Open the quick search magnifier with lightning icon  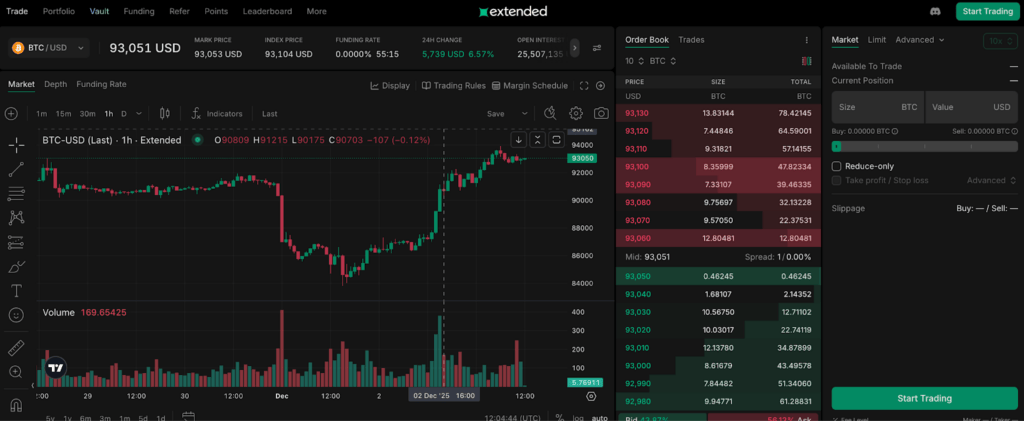[x=550, y=114]
